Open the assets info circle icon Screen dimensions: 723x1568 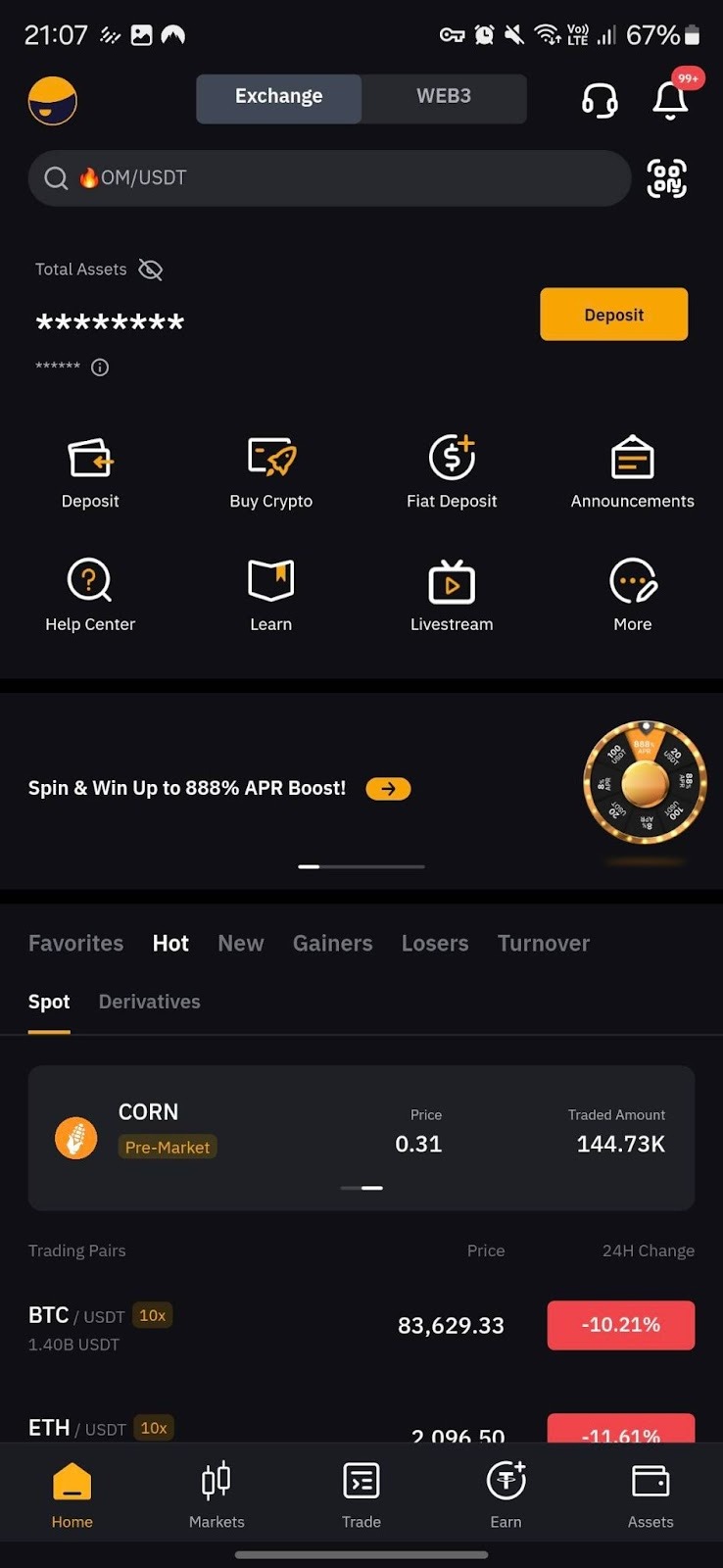[100, 367]
